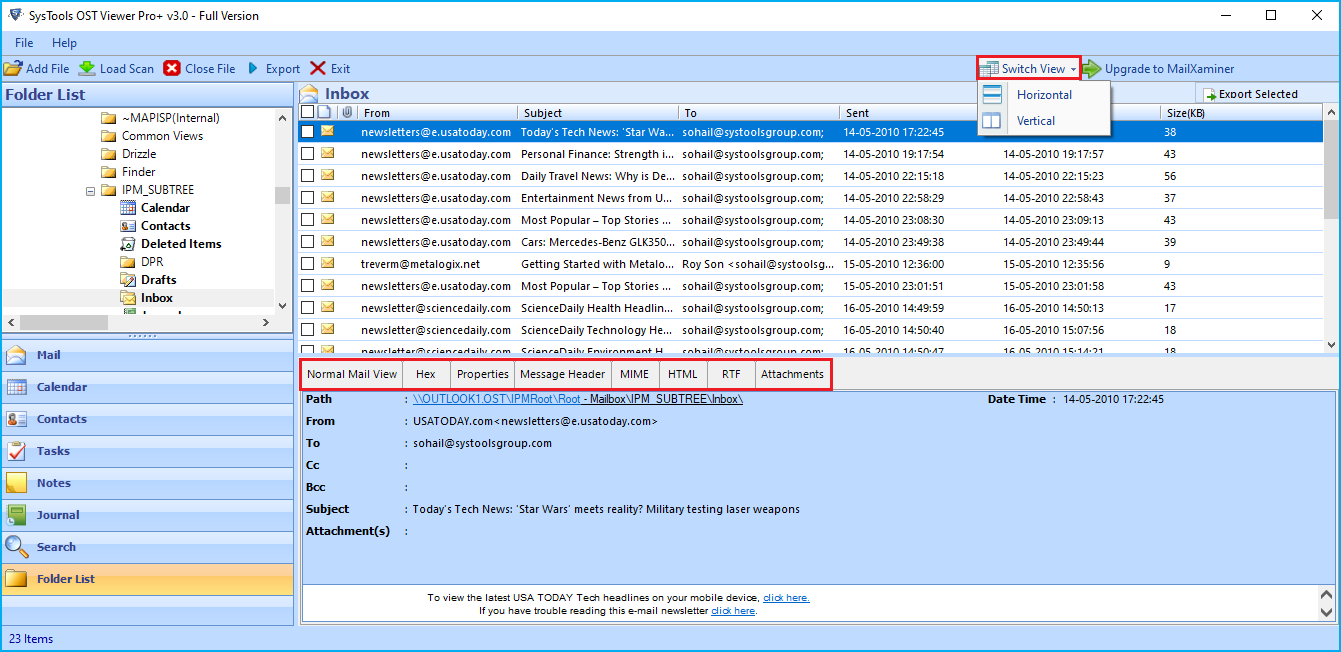This screenshot has height=652, width=1341.
Task: Click the Horizontal view layout icon
Action: click(992, 94)
